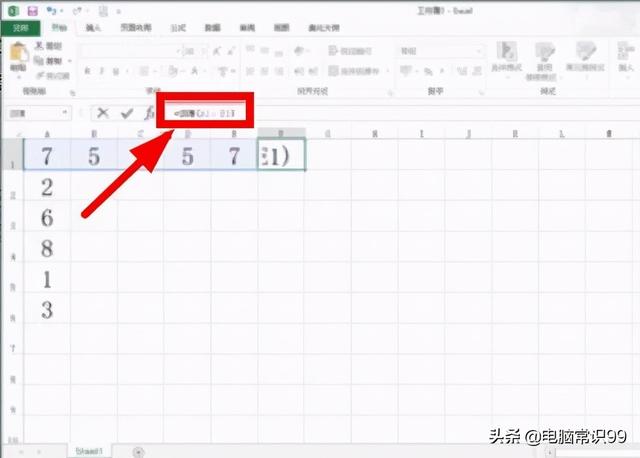The height and width of the screenshot is (458, 640).
Task: Toggle Center alignment for cell text
Action: tap(264, 71)
